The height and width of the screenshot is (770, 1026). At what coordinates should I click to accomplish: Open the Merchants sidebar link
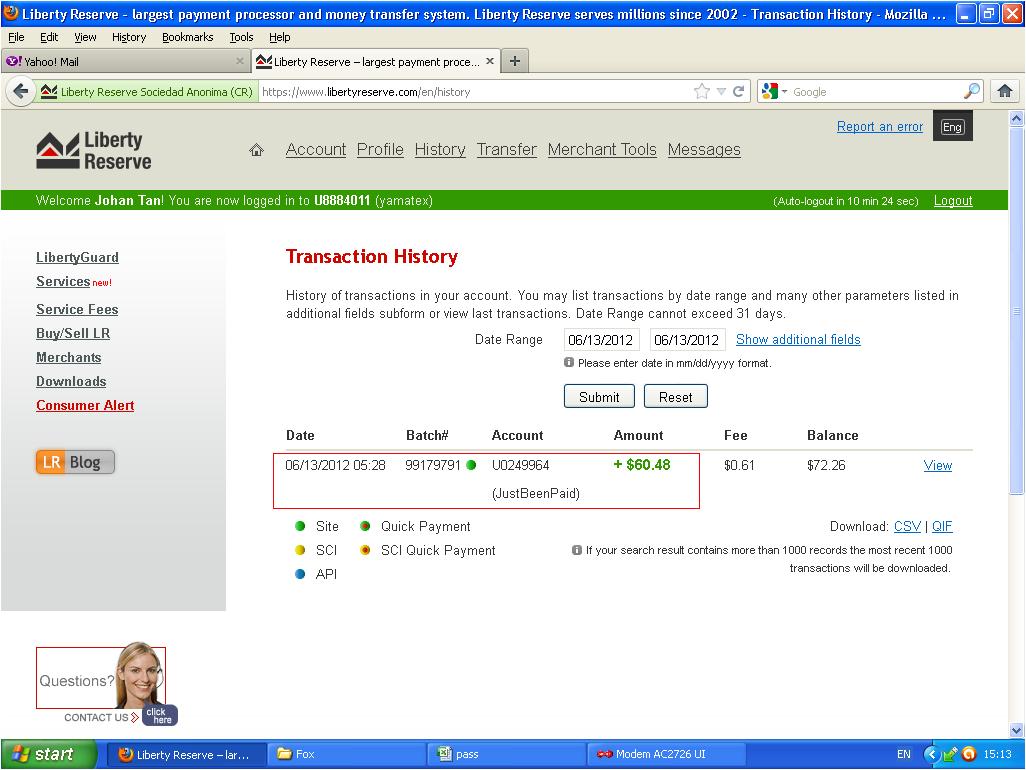pos(69,358)
